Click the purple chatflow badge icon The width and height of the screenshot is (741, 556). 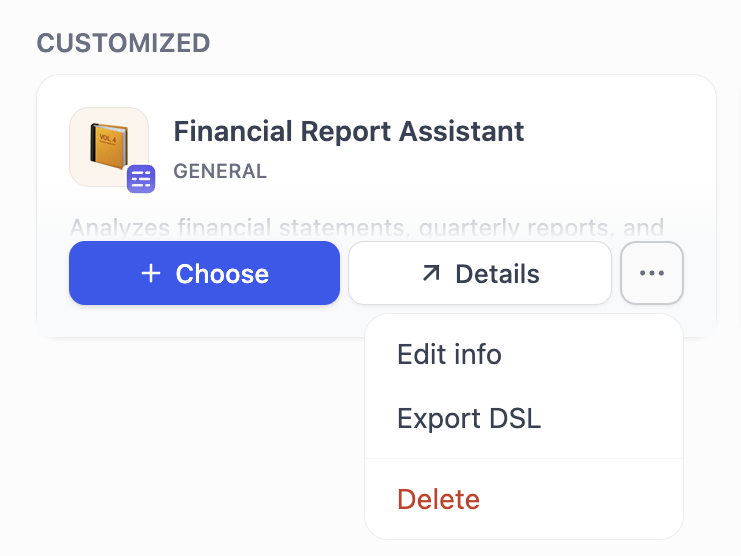tap(141, 179)
